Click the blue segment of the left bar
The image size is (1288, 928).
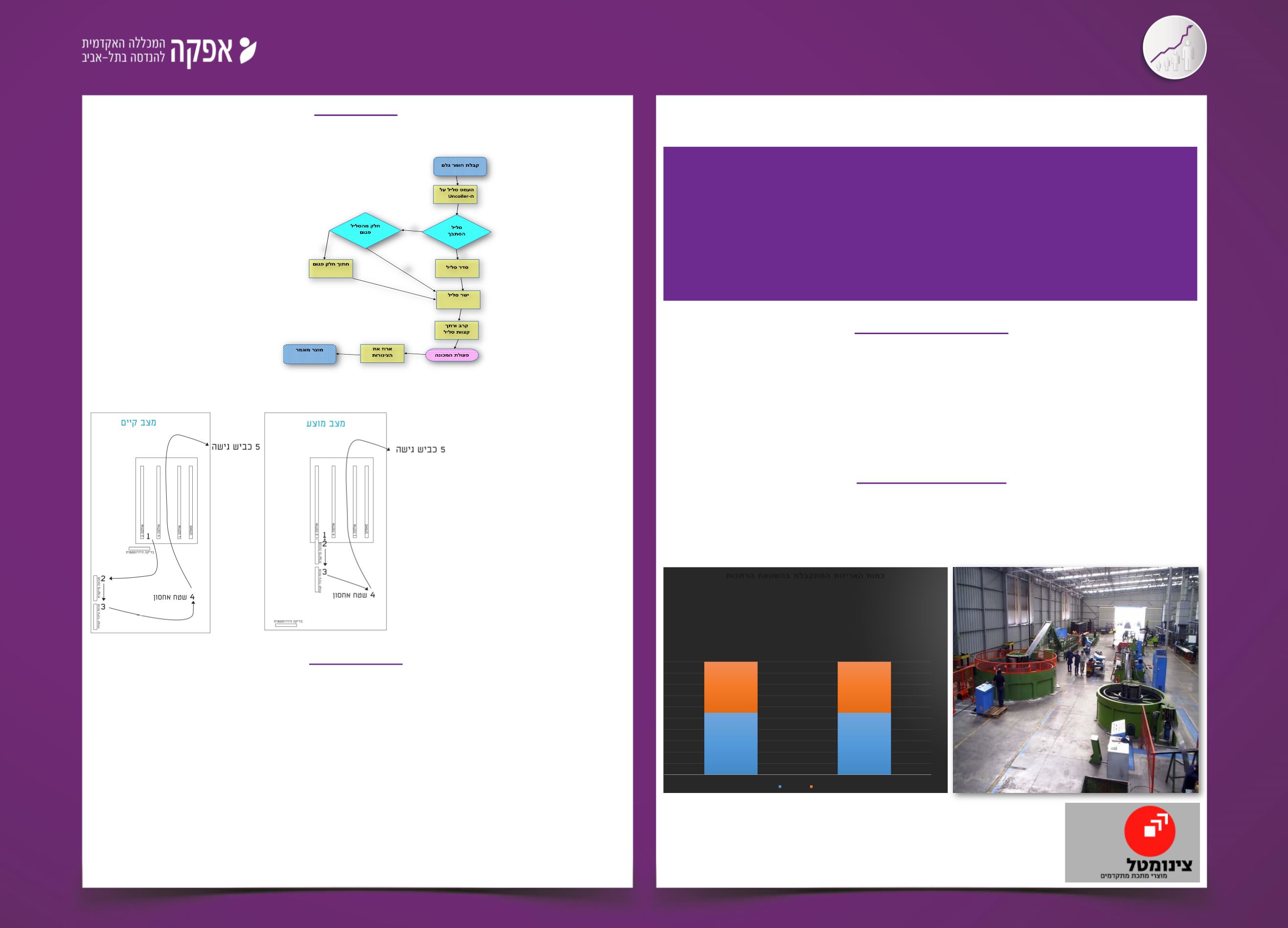[x=730, y=744]
